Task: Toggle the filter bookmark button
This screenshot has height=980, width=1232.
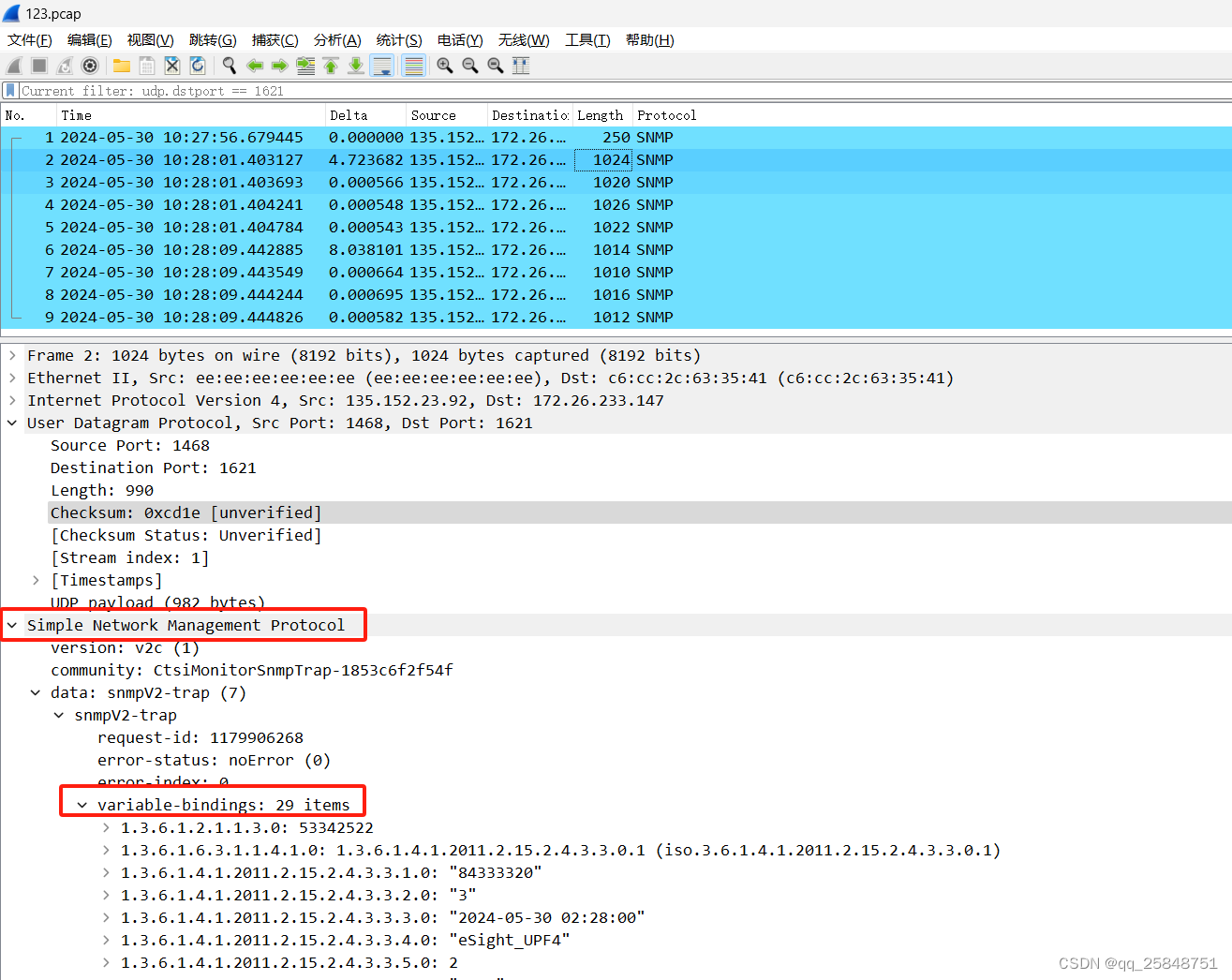Action: pos(8,90)
